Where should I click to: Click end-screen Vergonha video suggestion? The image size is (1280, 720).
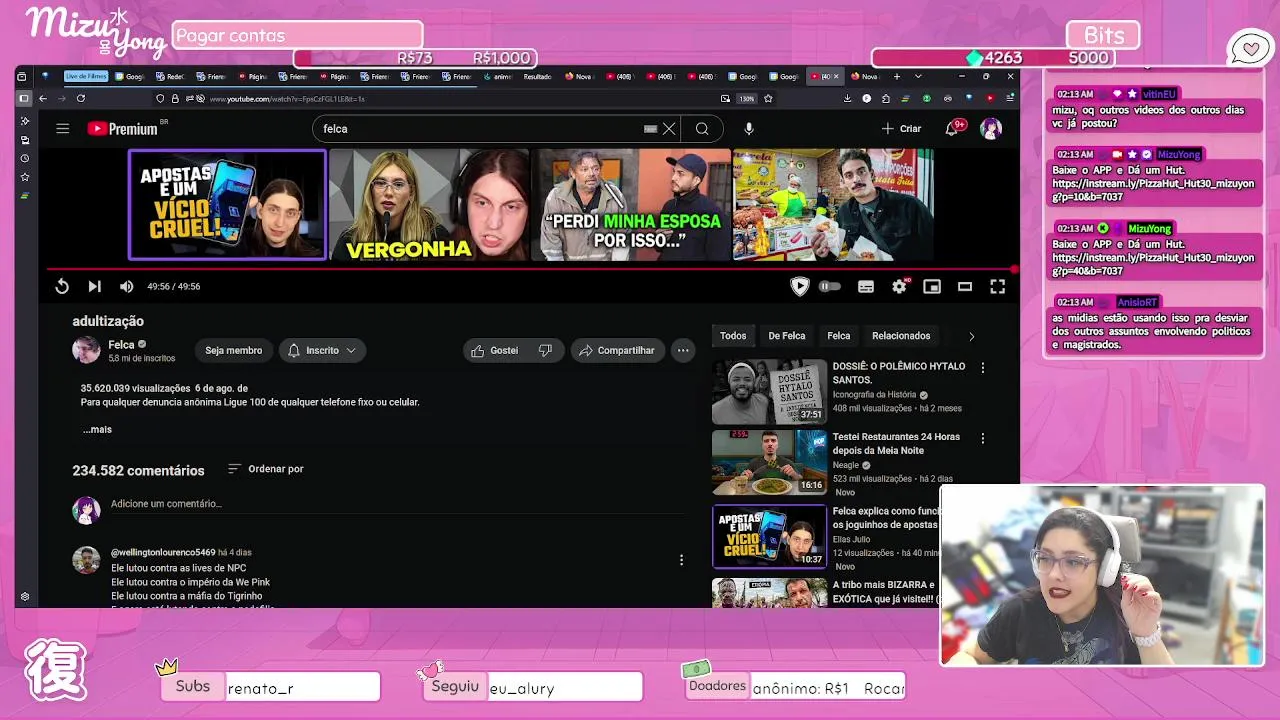point(429,205)
